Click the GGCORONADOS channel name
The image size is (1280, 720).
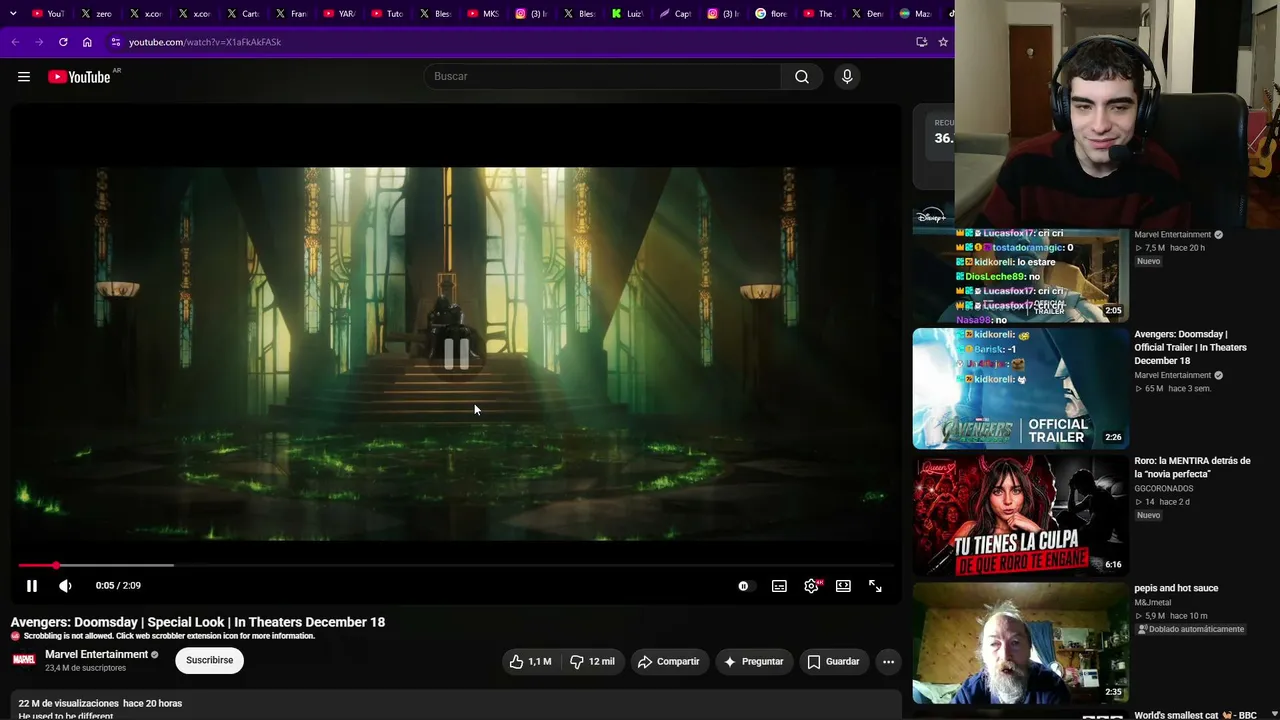1164,489
